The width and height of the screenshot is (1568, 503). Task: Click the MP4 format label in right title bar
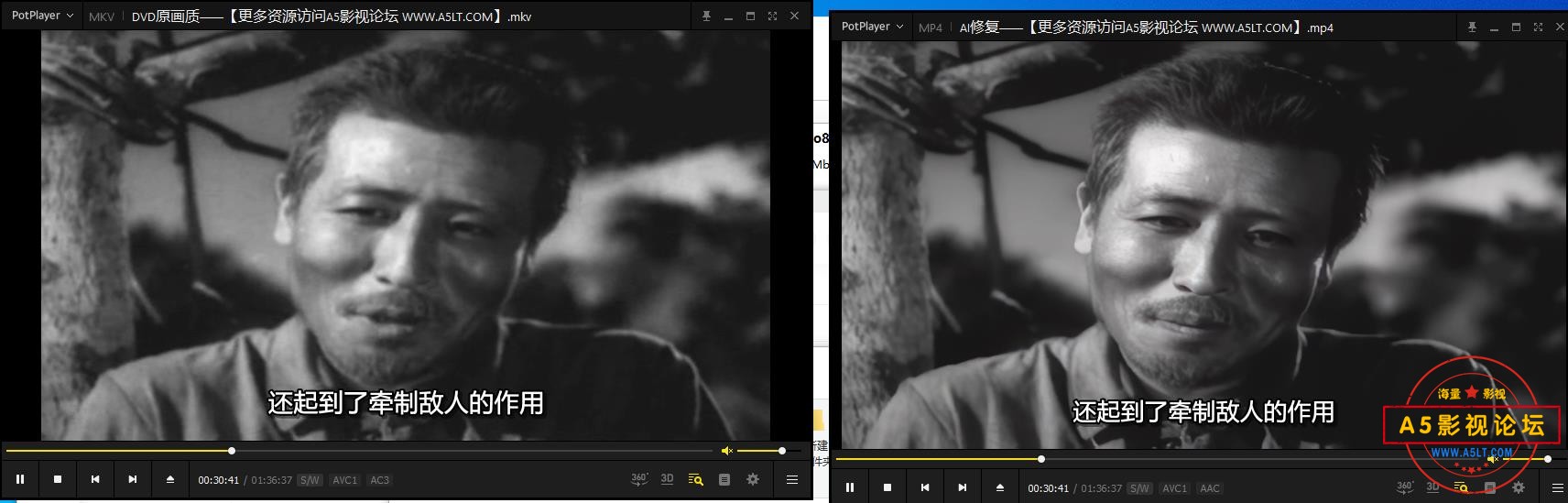coord(931,27)
